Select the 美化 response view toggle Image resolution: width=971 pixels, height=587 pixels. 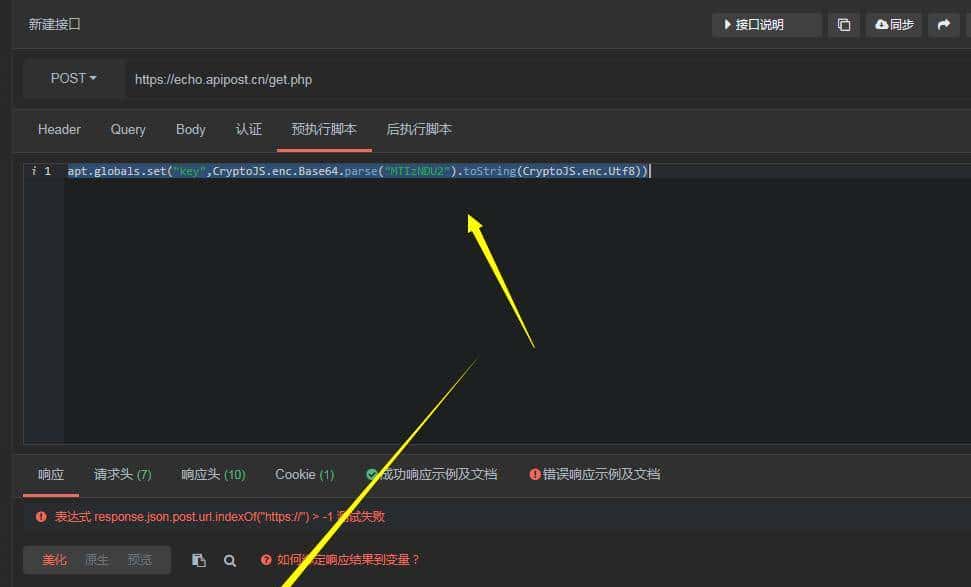point(54,560)
